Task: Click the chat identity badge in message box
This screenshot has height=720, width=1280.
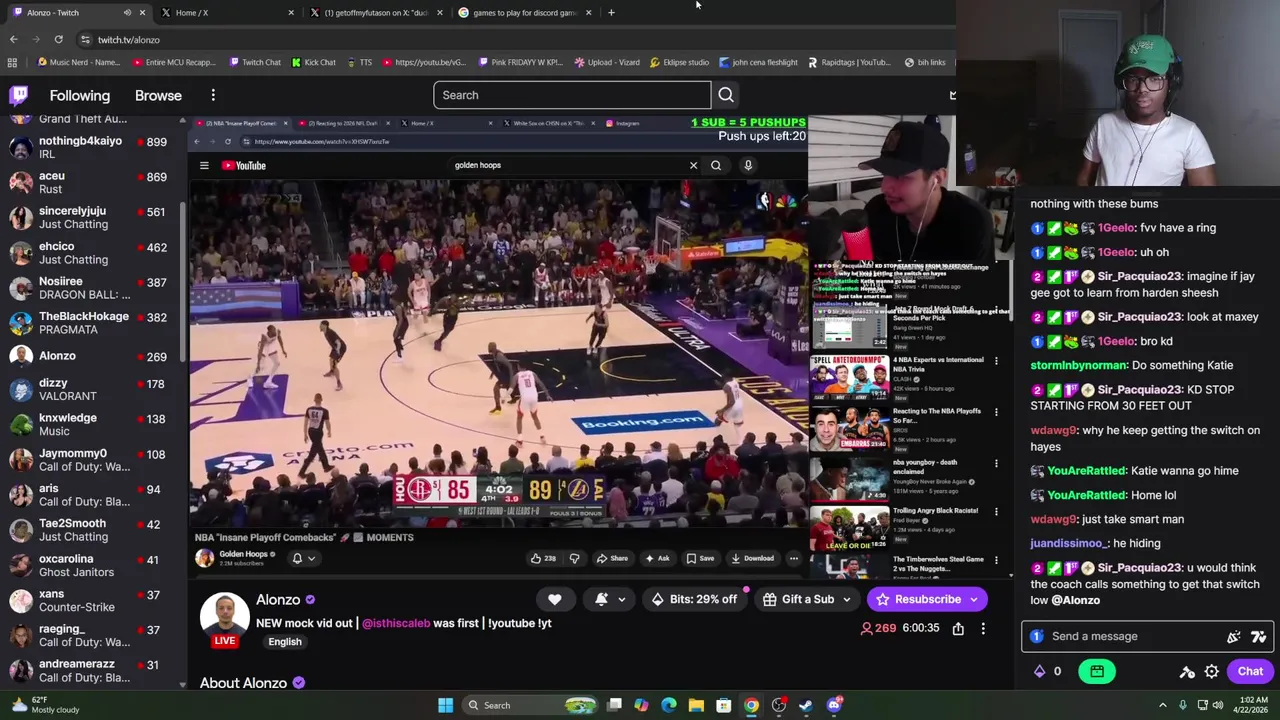Action: pyautogui.click(x=1037, y=636)
